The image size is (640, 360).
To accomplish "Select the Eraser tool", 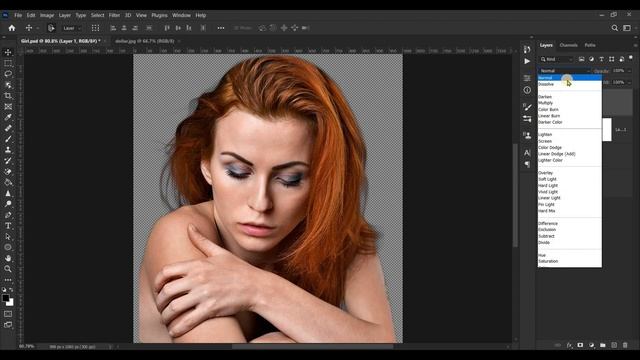I will pyautogui.click(x=8, y=171).
